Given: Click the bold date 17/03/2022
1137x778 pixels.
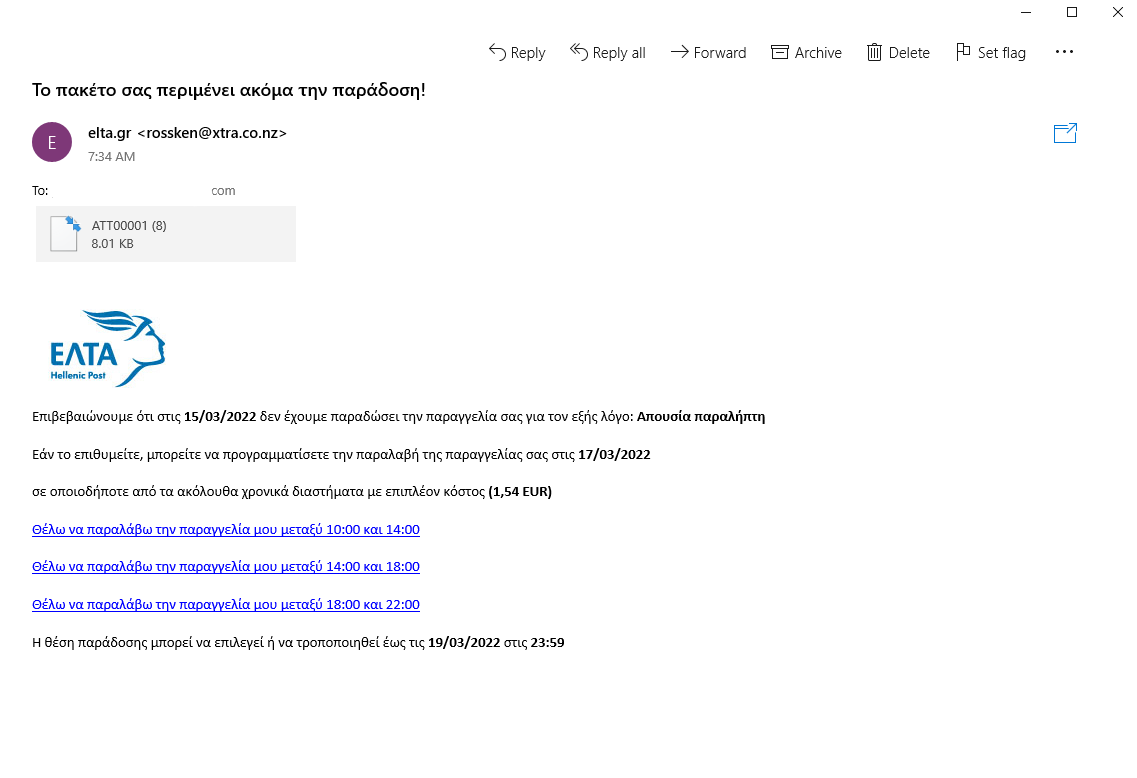Looking at the screenshot, I should coord(614,455).
